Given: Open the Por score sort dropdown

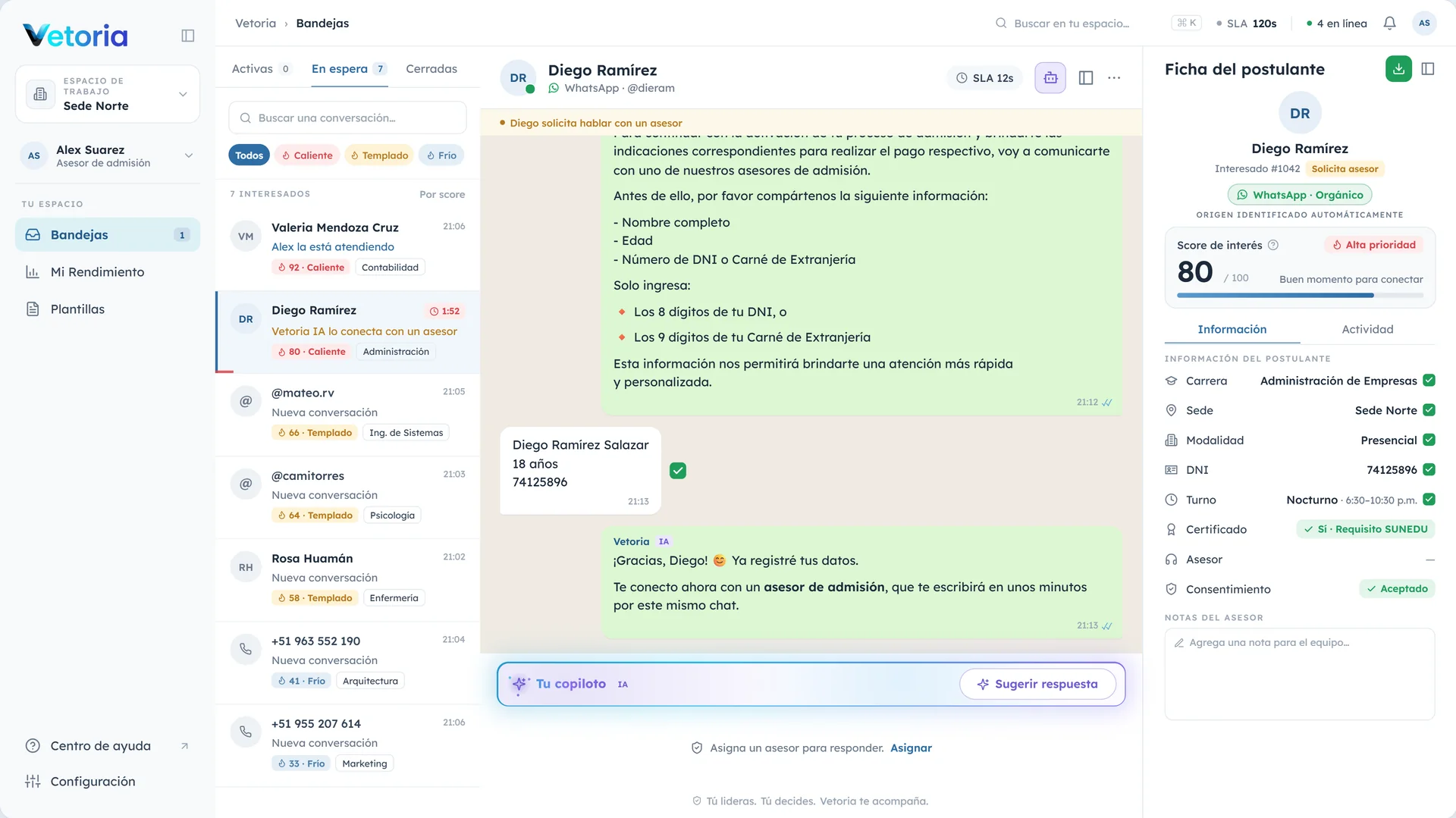Looking at the screenshot, I should [442, 194].
